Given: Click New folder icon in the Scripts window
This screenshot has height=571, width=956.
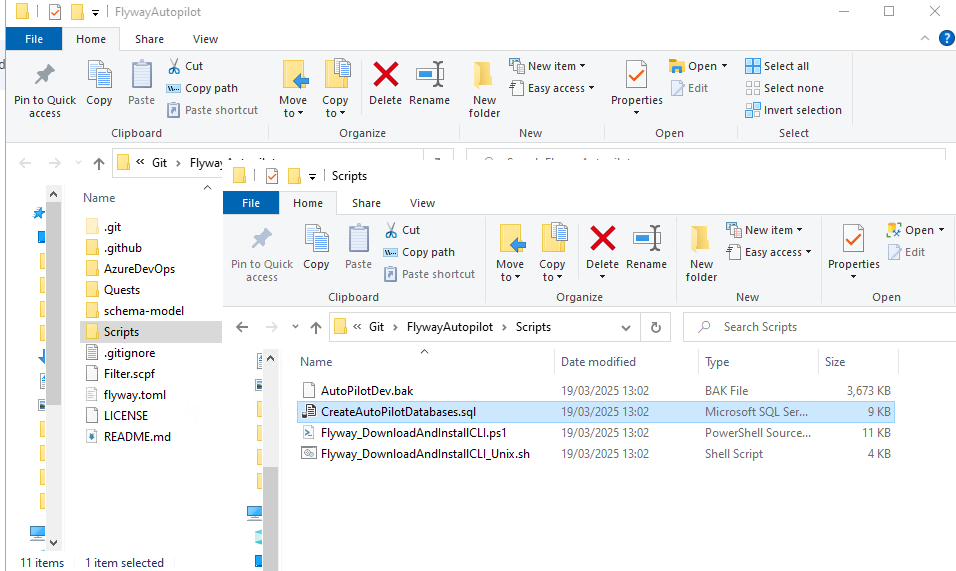Looking at the screenshot, I should click(x=701, y=253).
